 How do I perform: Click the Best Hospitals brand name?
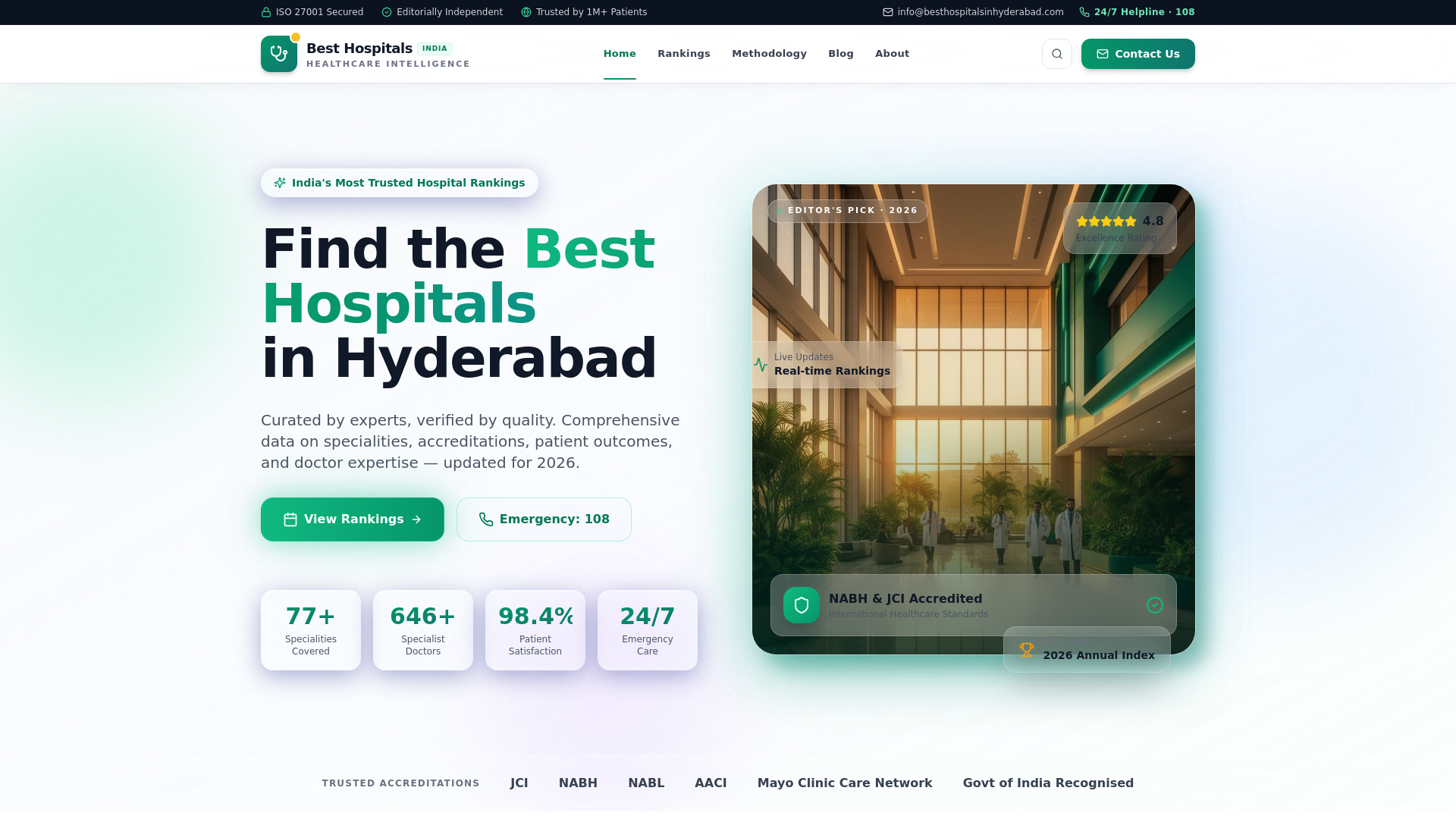tap(359, 49)
